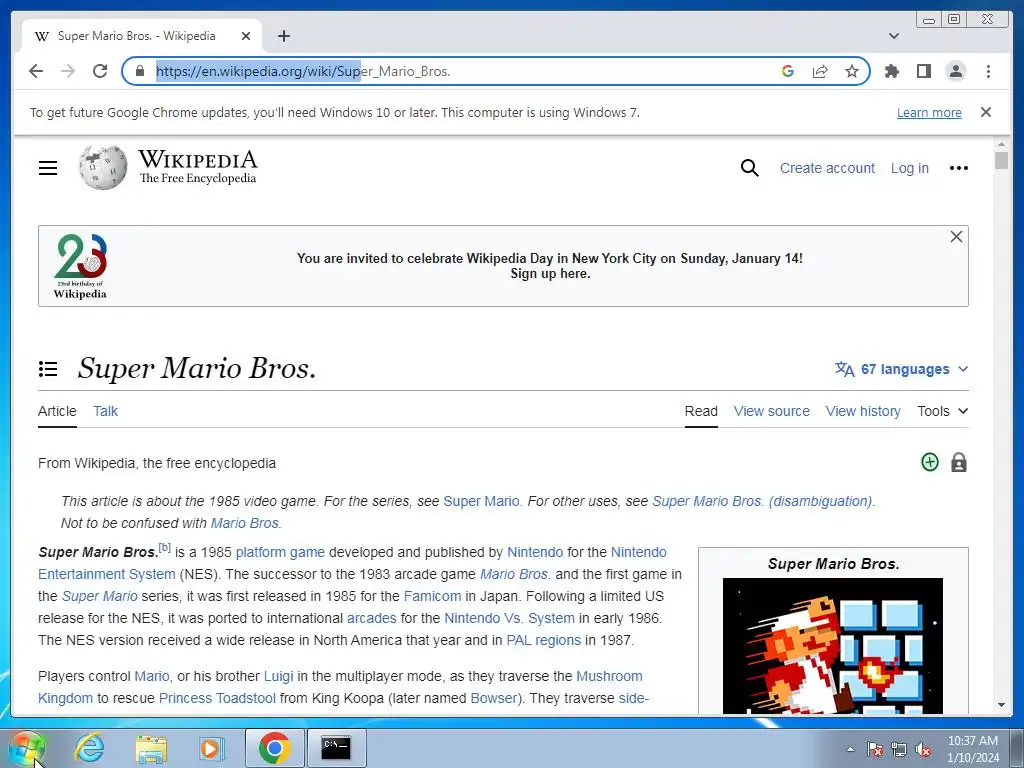Image resolution: width=1024 pixels, height=768 pixels.
Task: Expand the 67 languages dropdown
Action: (x=901, y=369)
